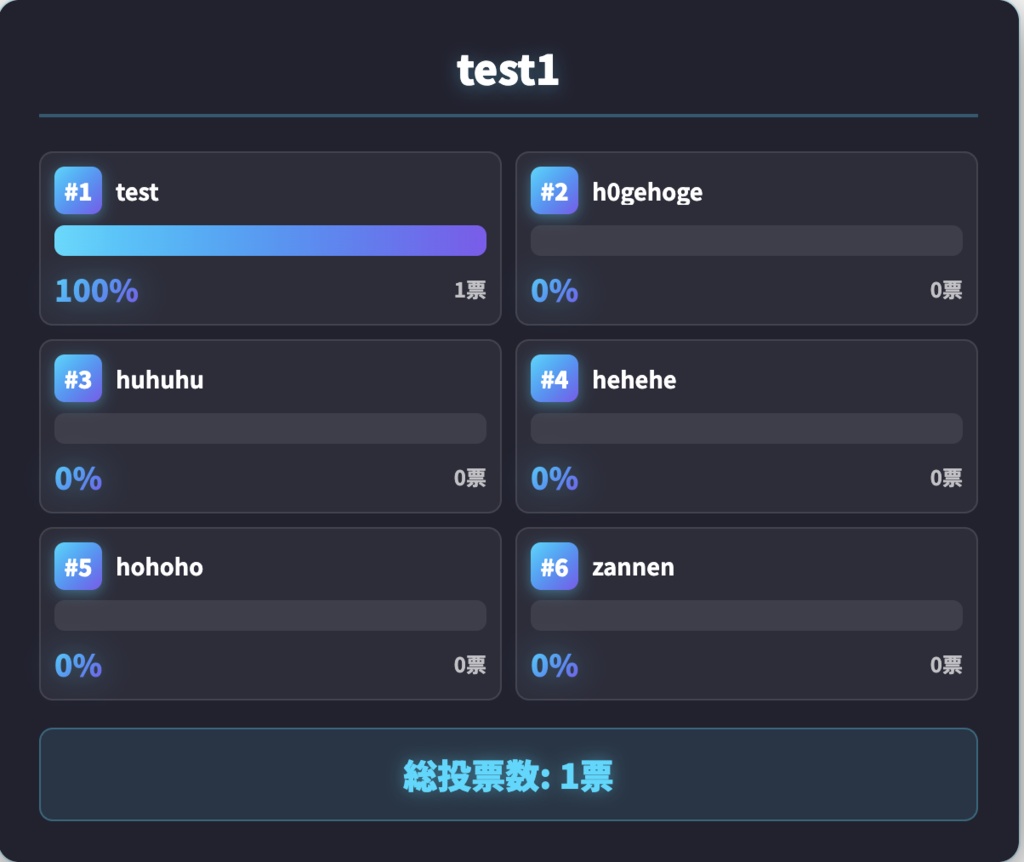Click the huhuhu progress bar
This screenshot has height=862, width=1024.
270,428
